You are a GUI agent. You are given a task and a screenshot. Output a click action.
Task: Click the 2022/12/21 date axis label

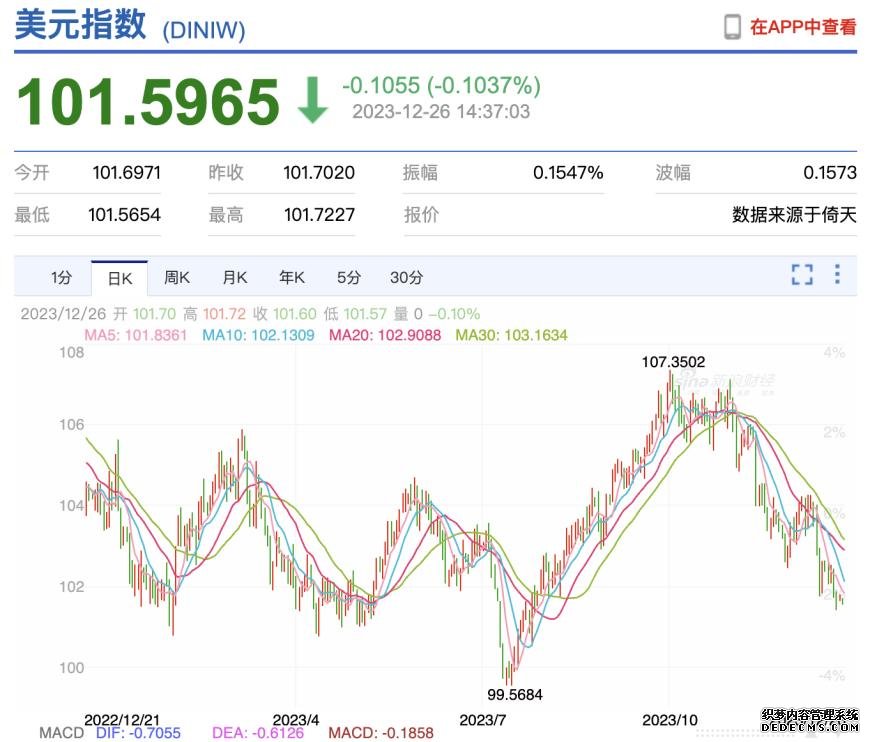[x=122, y=720]
